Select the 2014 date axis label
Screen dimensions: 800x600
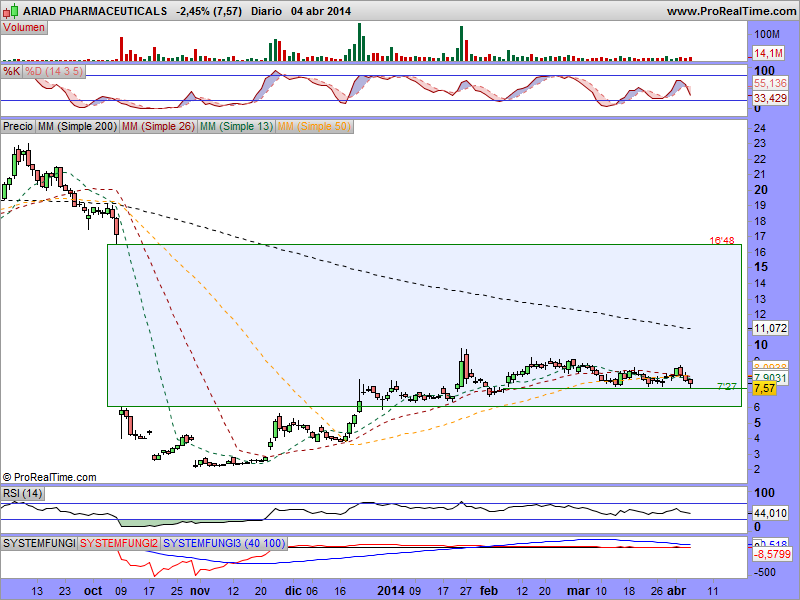[391, 591]
